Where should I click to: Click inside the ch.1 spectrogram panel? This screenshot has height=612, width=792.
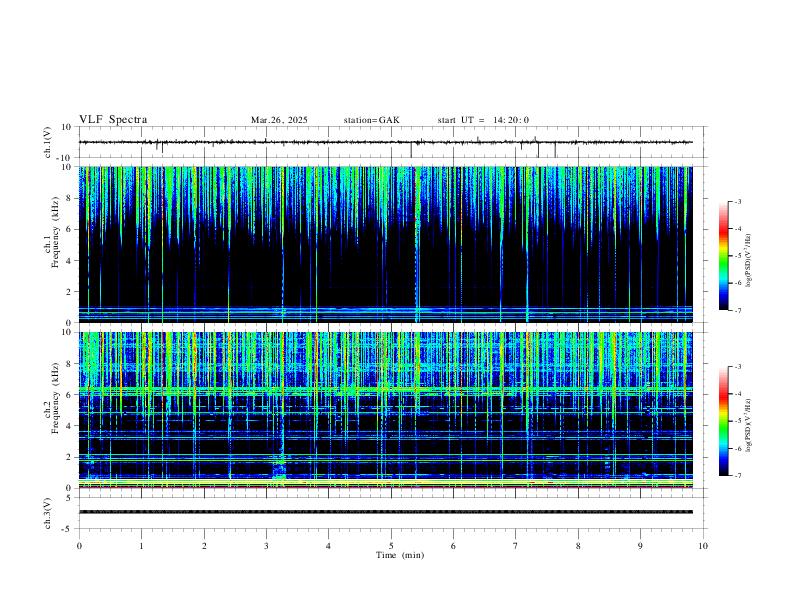tap(385, 244)
